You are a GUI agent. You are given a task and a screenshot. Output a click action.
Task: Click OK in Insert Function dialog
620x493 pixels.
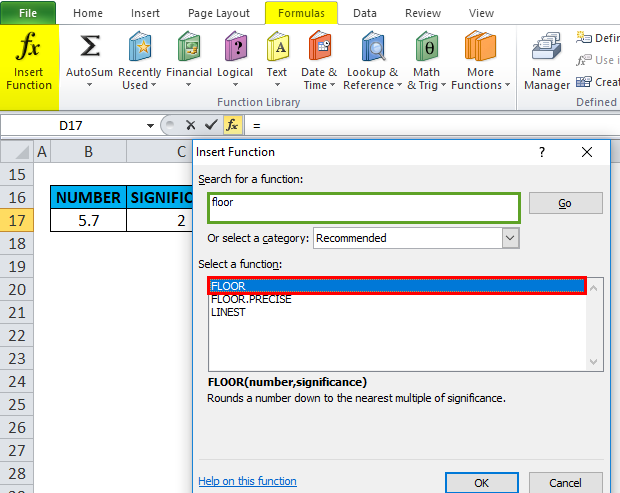pyautogui.click(x=482, y=483)
